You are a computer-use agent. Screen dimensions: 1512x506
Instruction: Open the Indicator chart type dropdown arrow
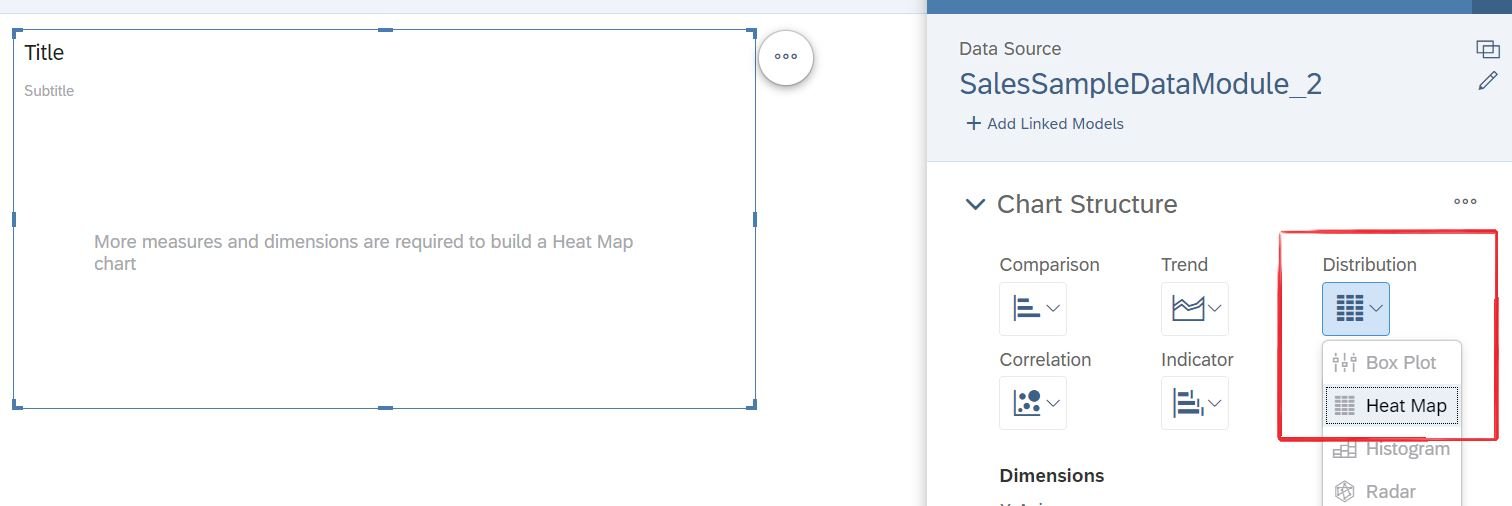(1215, 403)
